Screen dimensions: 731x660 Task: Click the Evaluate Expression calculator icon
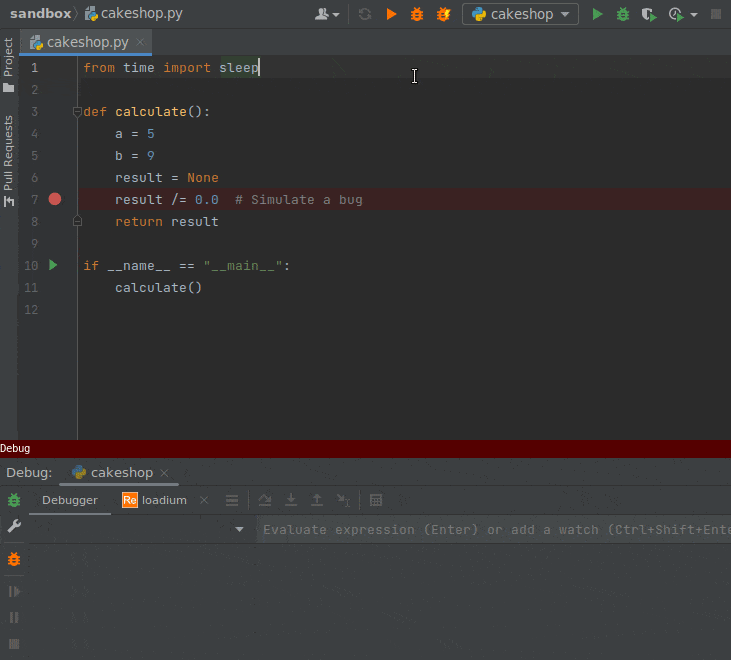pos(376,500)
